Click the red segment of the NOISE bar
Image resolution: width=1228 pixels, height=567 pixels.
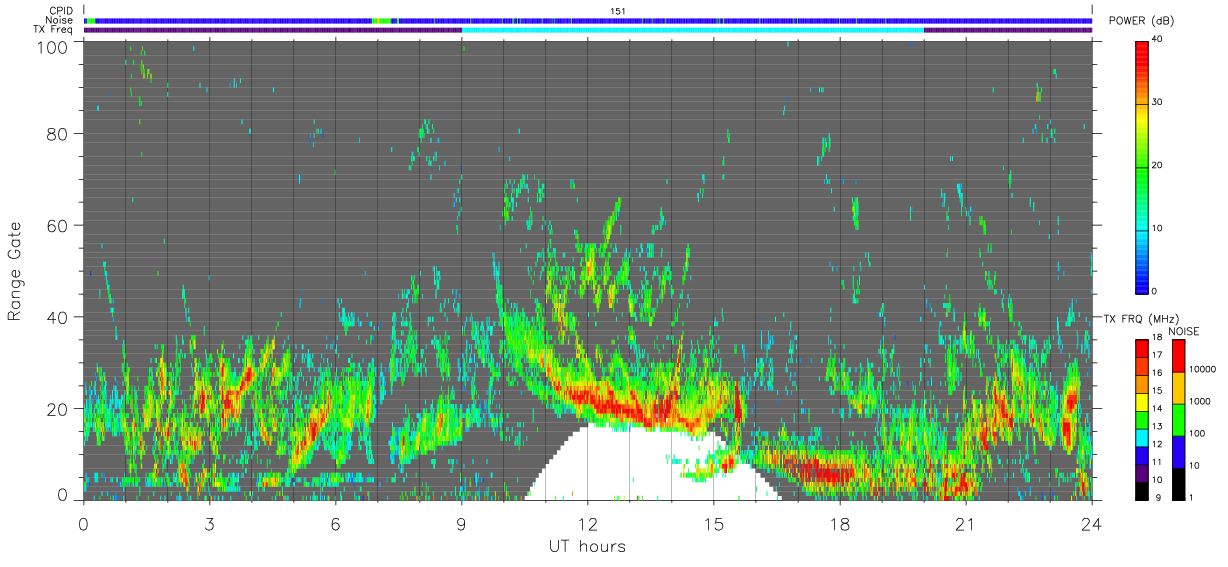pyautogui.click(x=1177, y=356)
